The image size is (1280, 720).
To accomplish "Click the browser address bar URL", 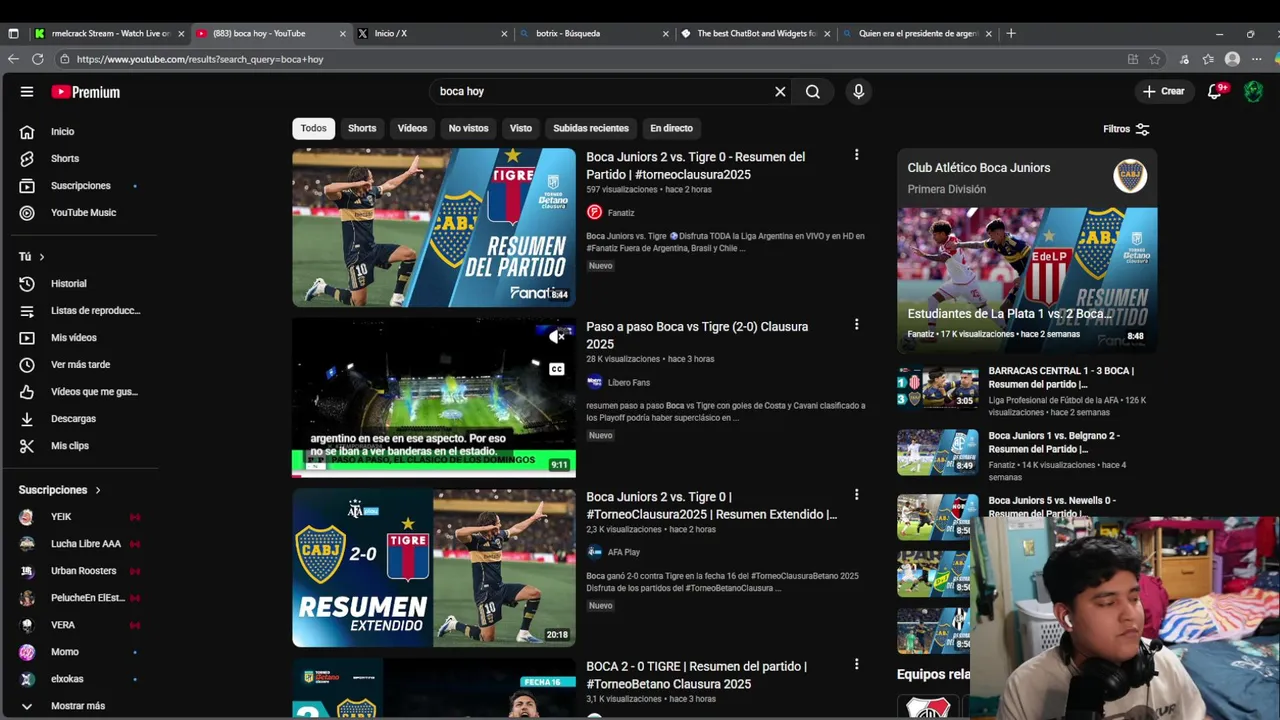I will [x=200, y=59].
